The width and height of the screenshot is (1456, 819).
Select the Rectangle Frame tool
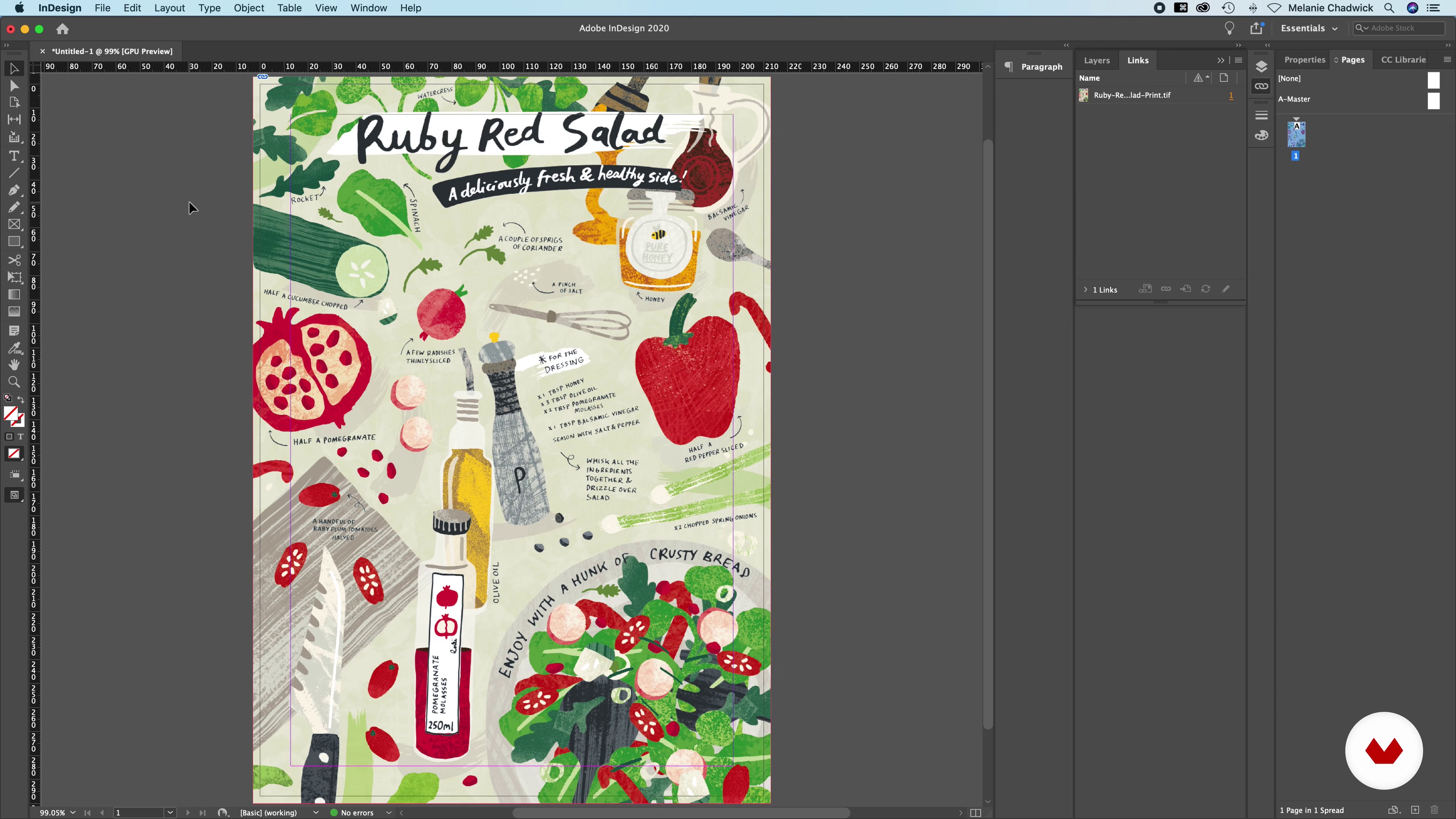(14, 224)
